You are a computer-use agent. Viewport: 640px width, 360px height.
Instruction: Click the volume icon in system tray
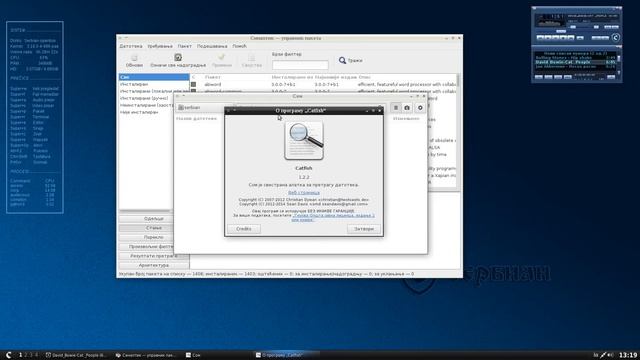click(610, 355)
